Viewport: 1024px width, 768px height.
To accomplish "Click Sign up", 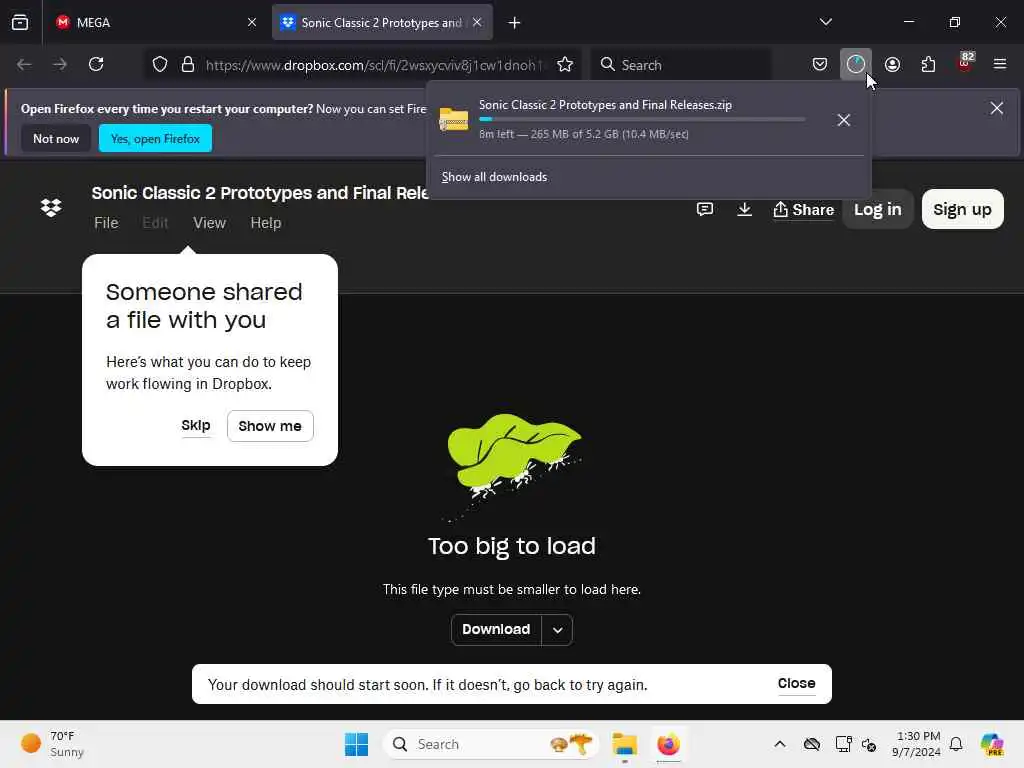I will [963, 210].
